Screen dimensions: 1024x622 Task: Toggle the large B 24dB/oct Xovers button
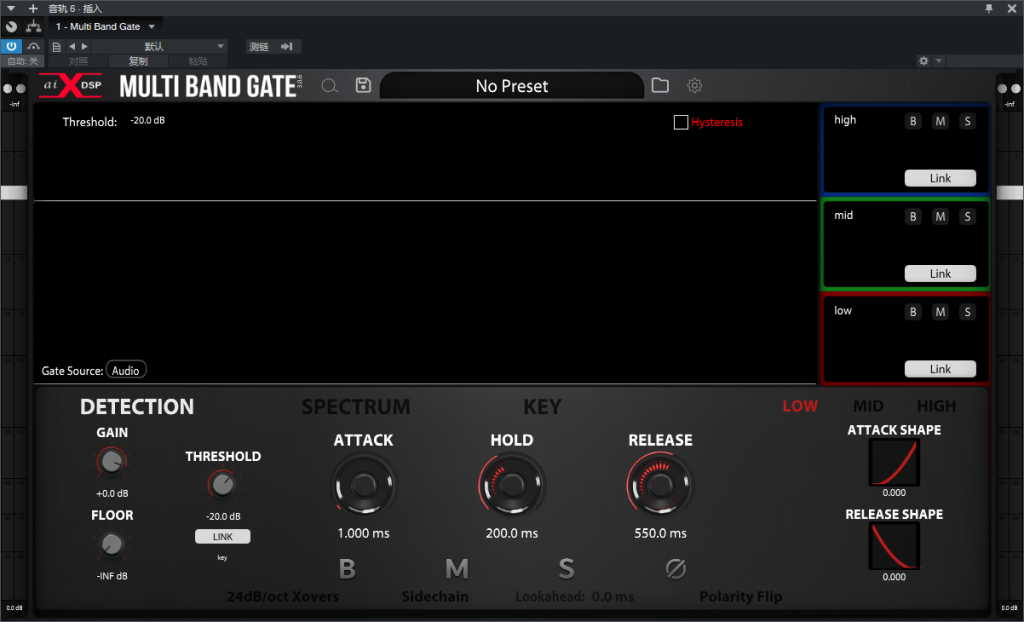click(x=347, y=569)
